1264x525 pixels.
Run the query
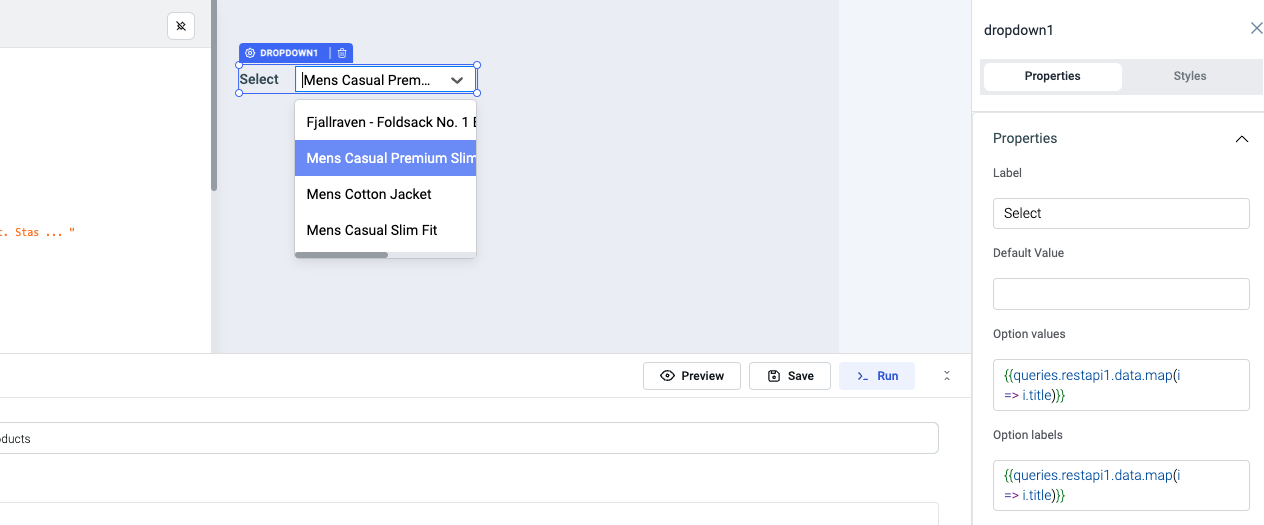coord(876,376)
